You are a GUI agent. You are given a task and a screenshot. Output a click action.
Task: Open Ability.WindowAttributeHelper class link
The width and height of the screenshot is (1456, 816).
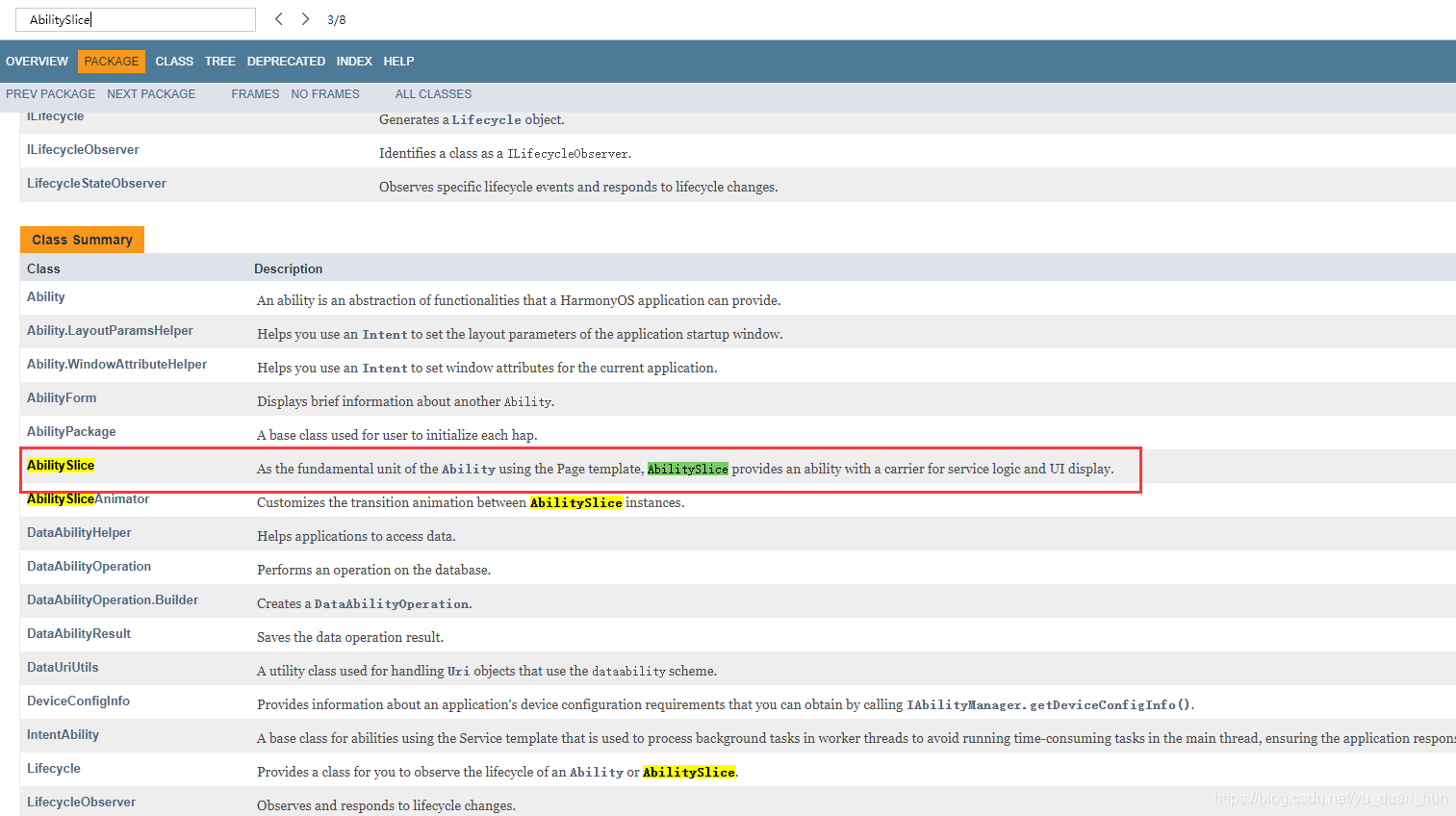coord(116,365)
